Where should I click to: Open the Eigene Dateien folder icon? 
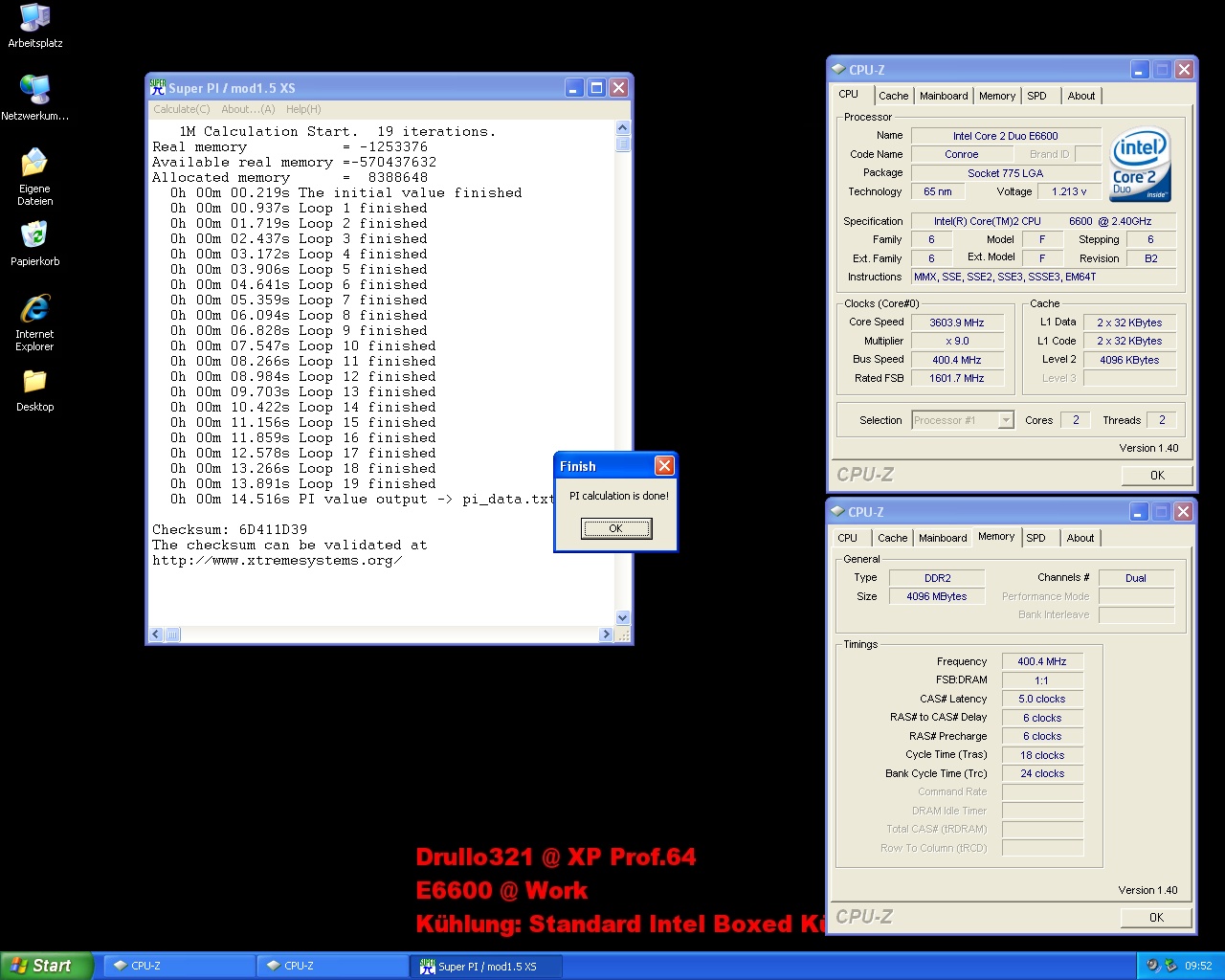pyautogui.click(x=35, y=177)
